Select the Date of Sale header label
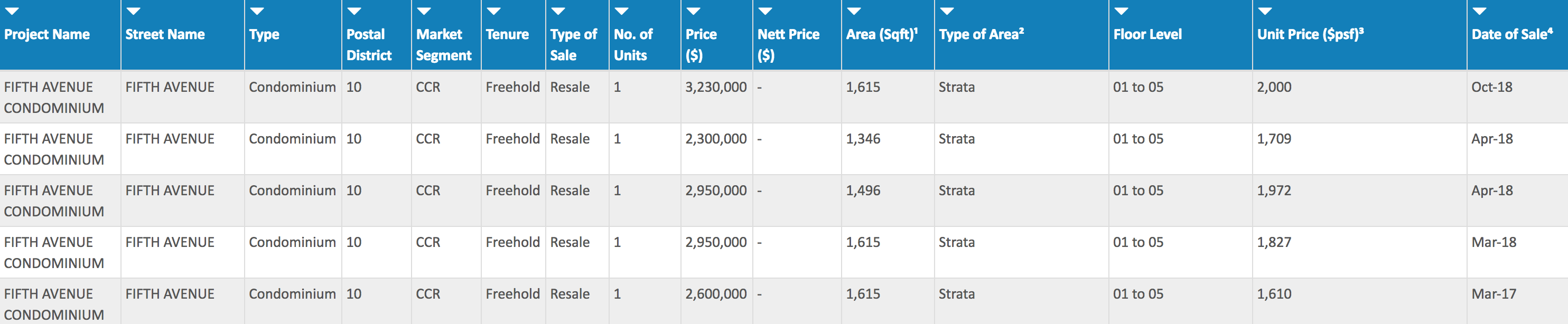 [x=1512, y=34]
